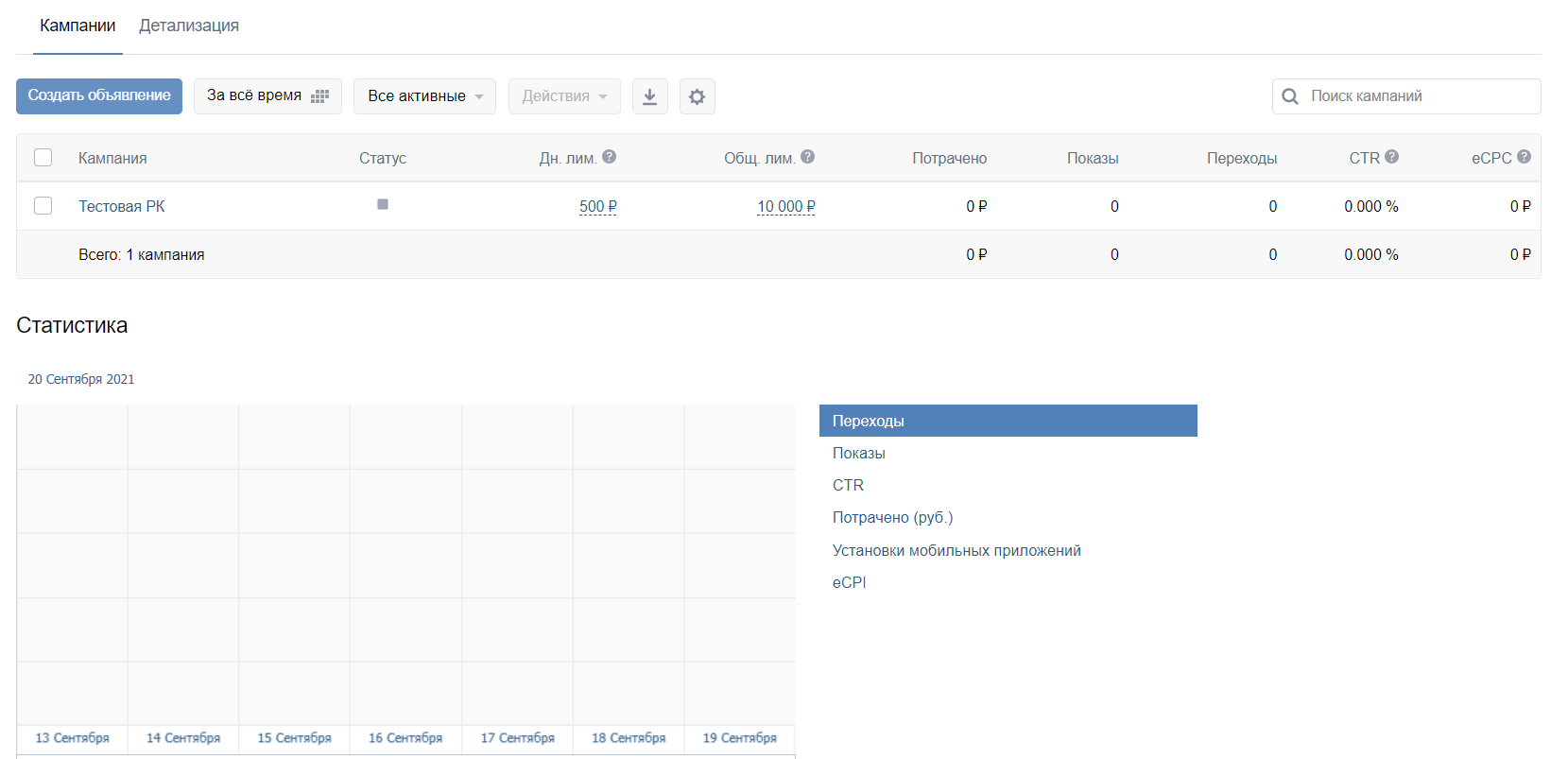Select Показы chart metric

tap(859, 454)
